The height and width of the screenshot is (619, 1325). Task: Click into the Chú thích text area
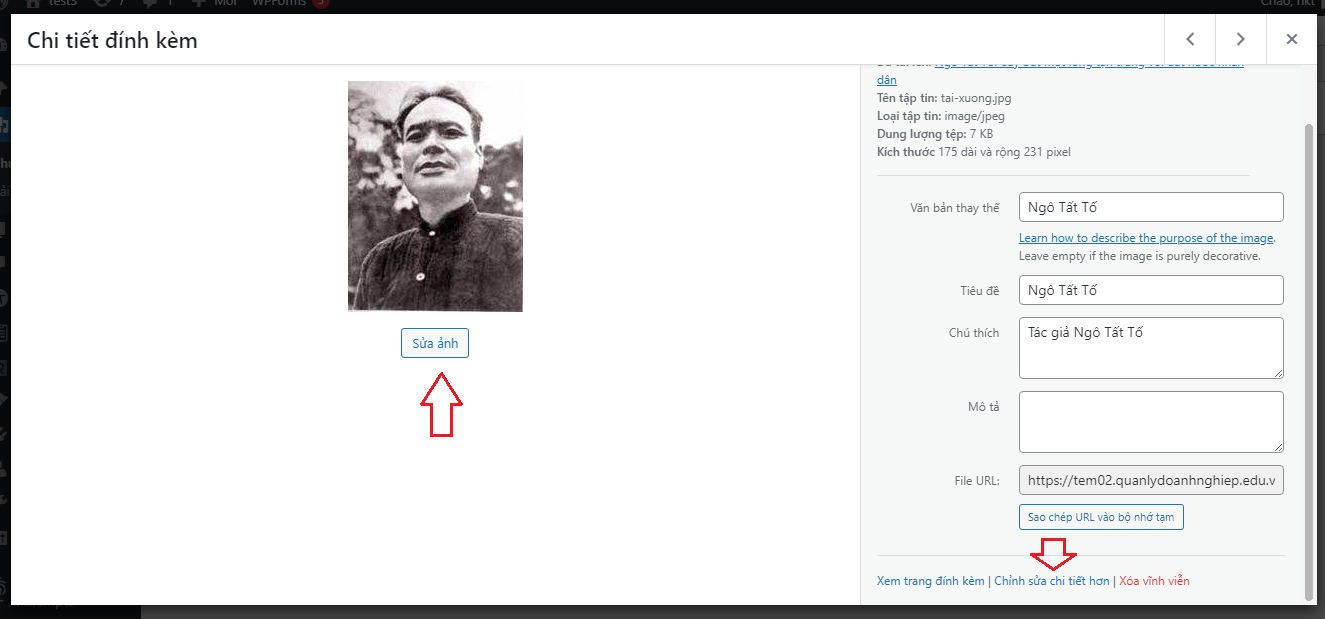(1151, 348)
